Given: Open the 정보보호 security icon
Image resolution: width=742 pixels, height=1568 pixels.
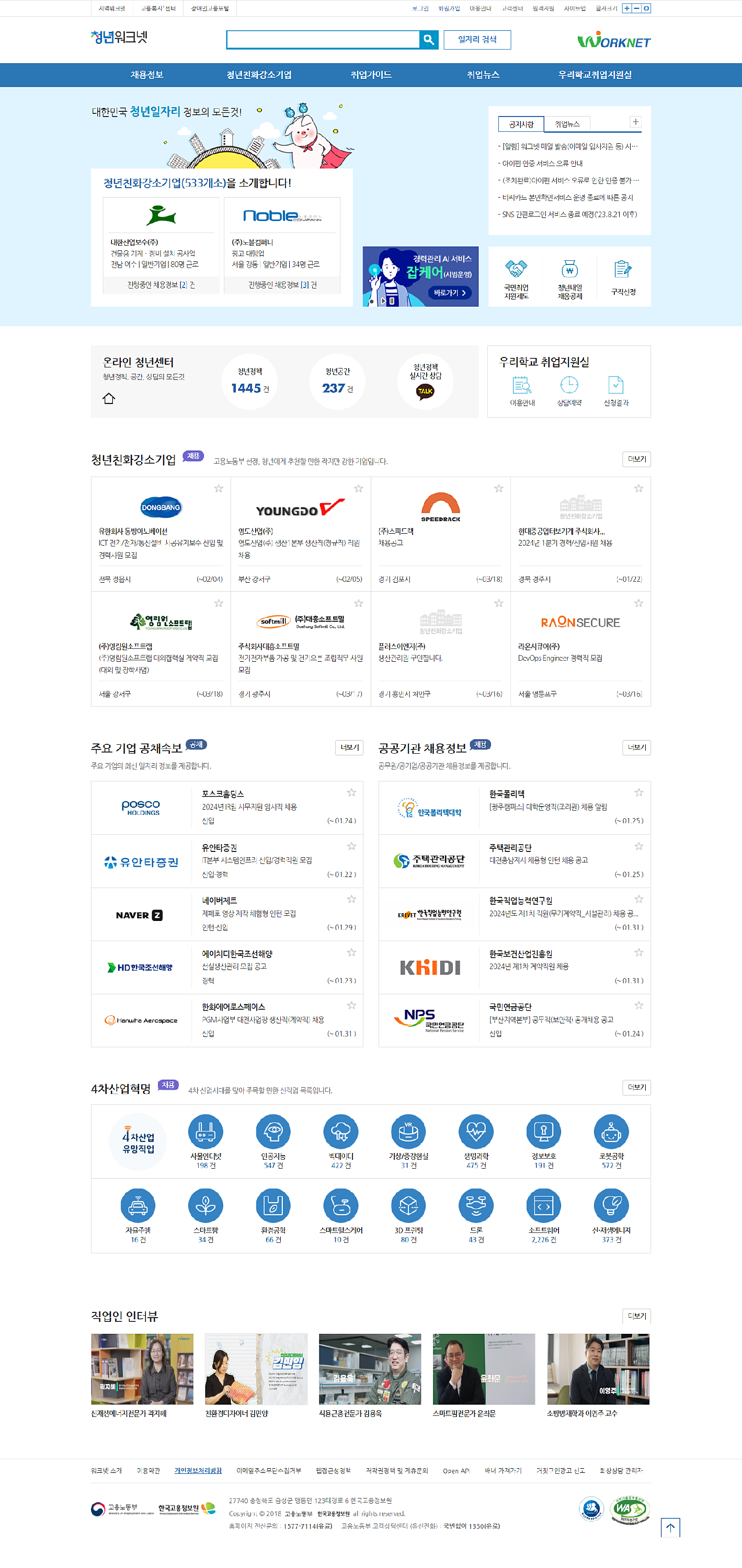Looking at the screenshot, I should tap(543, 1132).
